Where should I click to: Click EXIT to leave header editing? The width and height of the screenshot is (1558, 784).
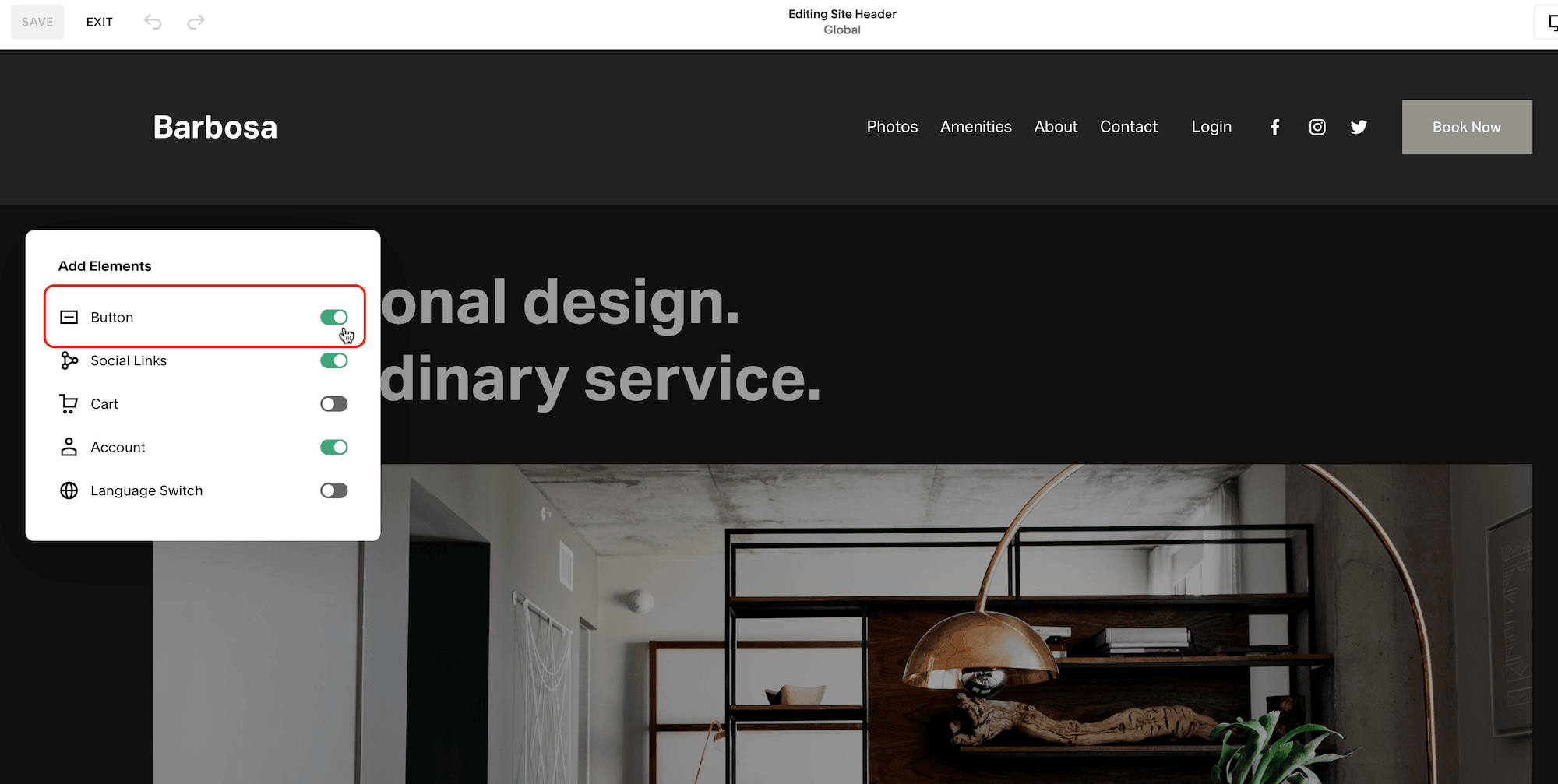coord(100,22)
